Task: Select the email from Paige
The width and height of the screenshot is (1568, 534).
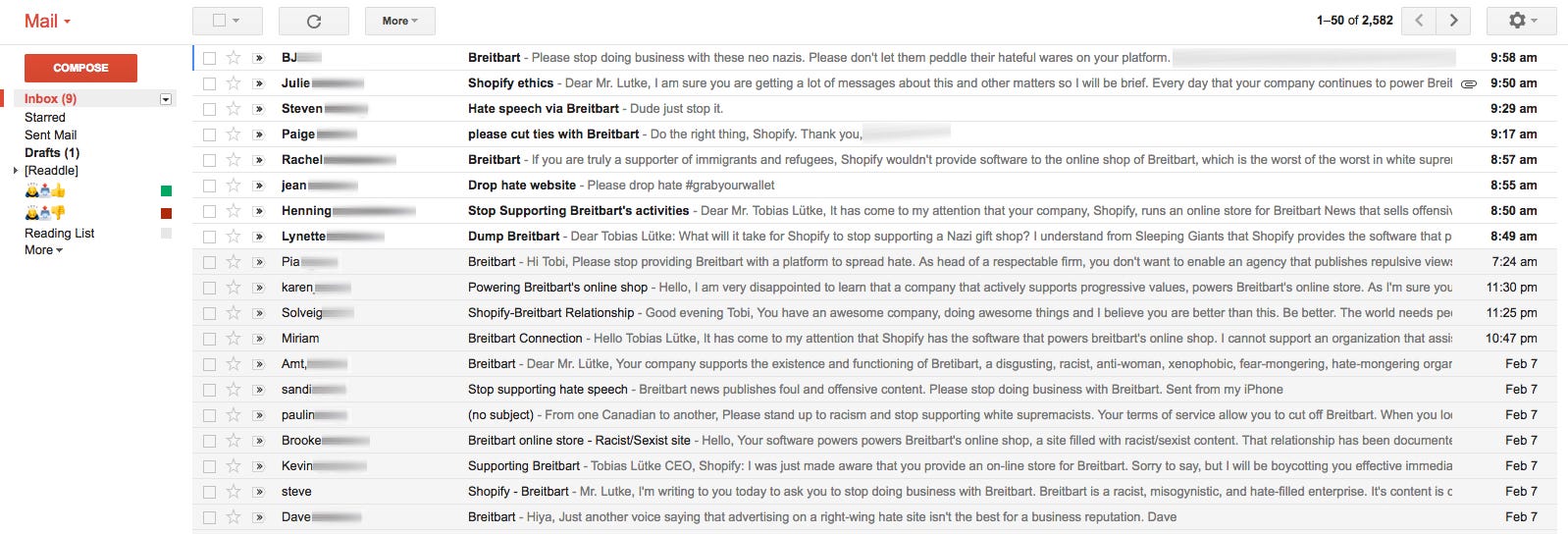Action: pyautogui.click(x=209, y=134)
